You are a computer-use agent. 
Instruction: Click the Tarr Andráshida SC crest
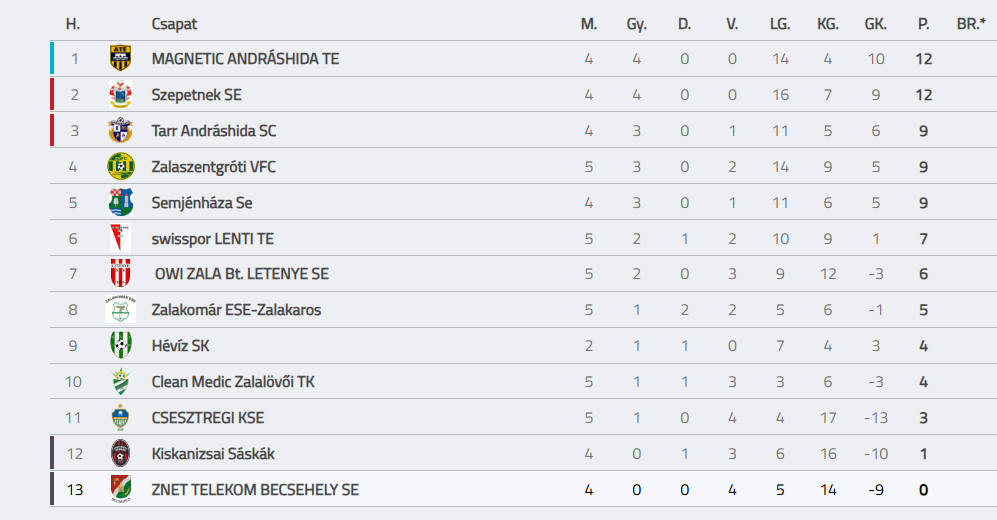(x=120, y=130)
